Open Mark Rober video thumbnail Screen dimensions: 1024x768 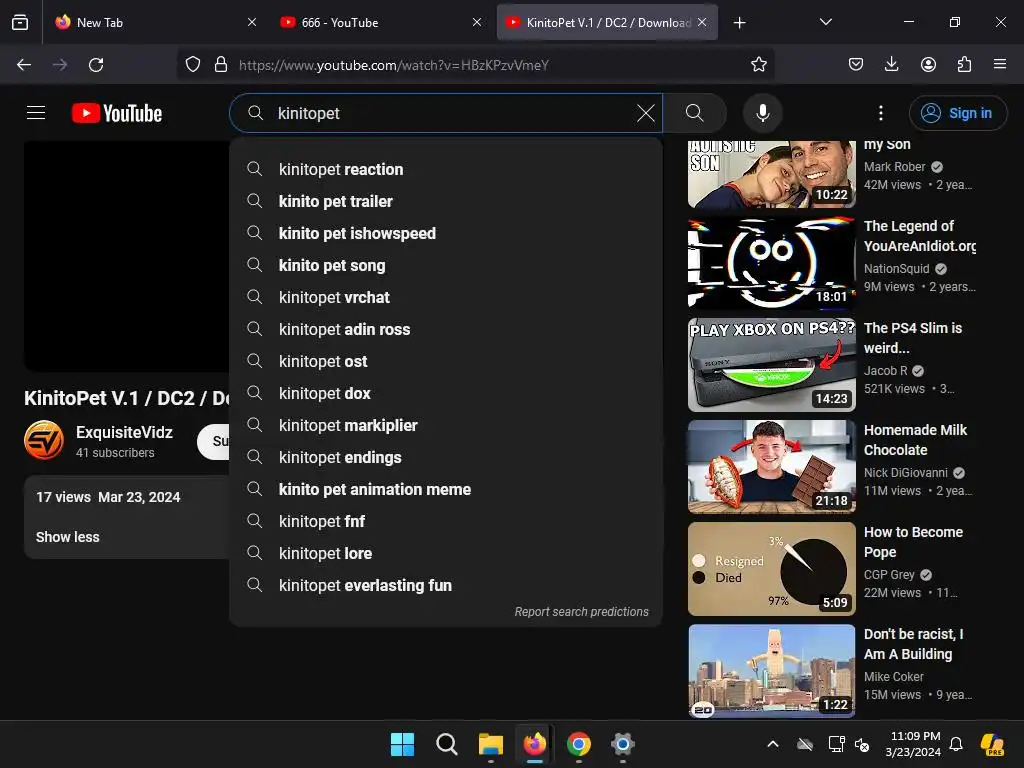point(771,174)
